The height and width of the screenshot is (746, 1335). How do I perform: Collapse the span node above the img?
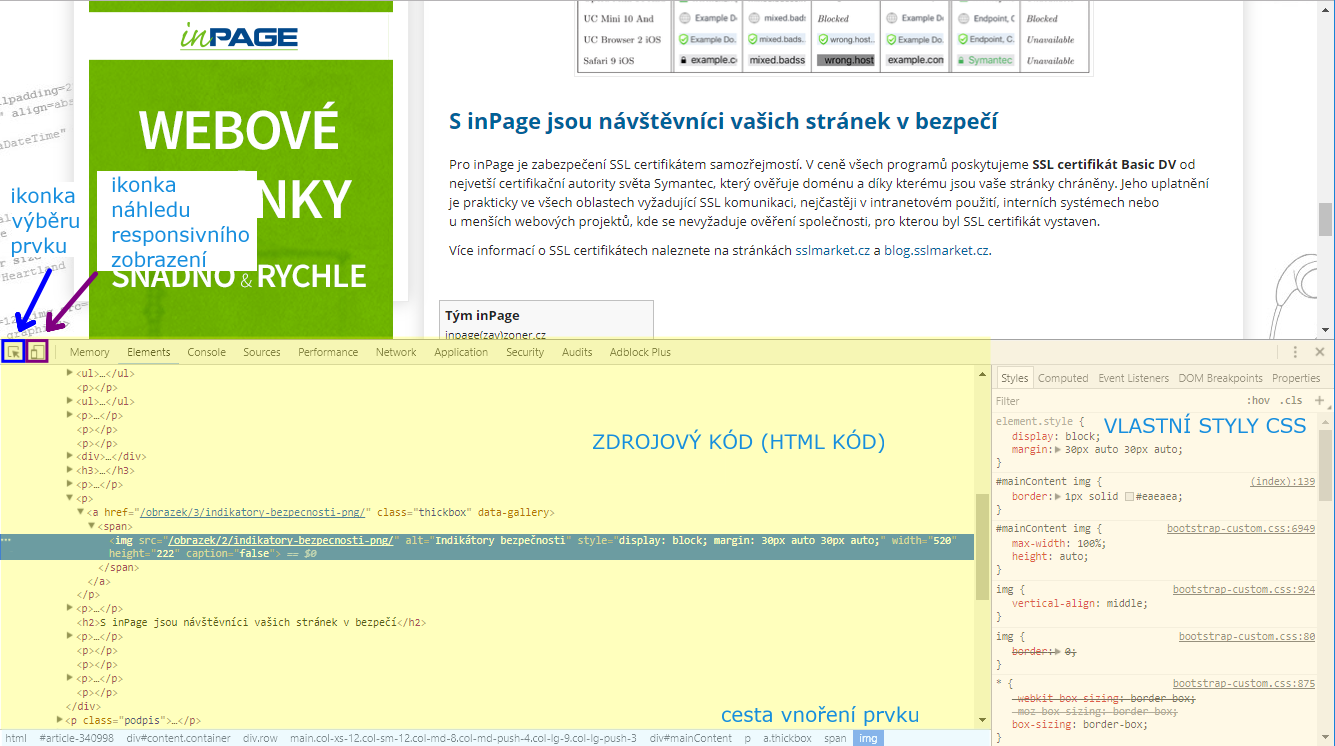(x=91, y=526)
